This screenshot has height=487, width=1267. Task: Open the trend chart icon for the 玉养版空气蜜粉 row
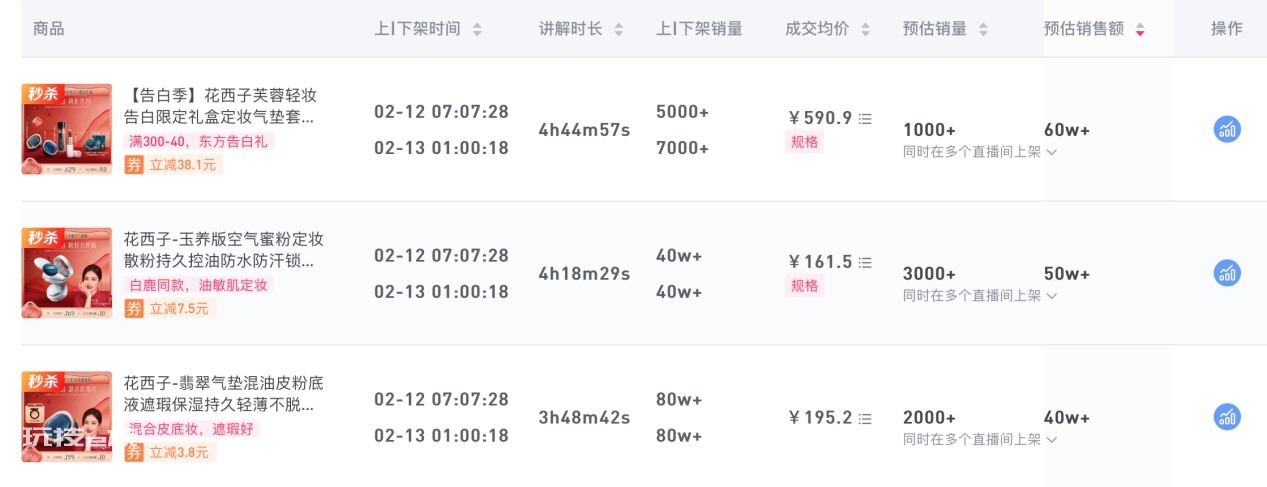pyautogui.click(x=1227, y=273)
